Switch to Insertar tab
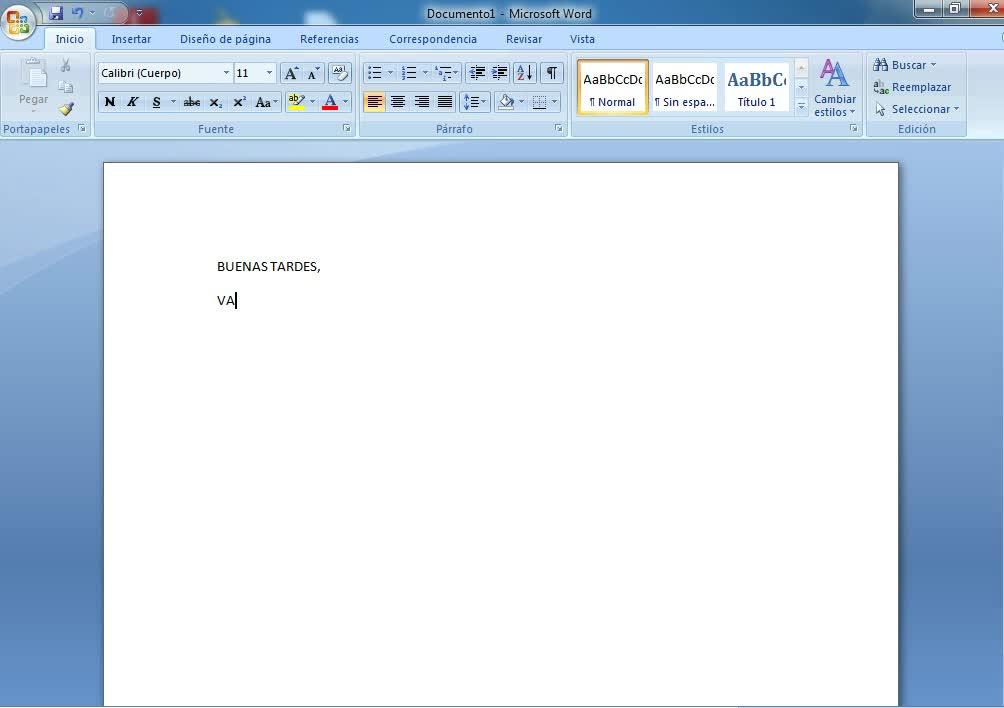 131,39
